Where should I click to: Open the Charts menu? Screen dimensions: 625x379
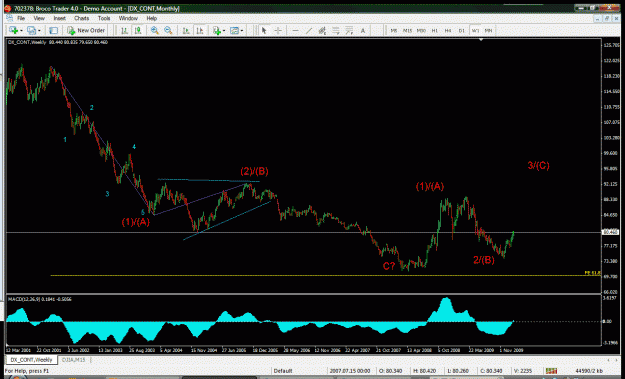point(81,18)
